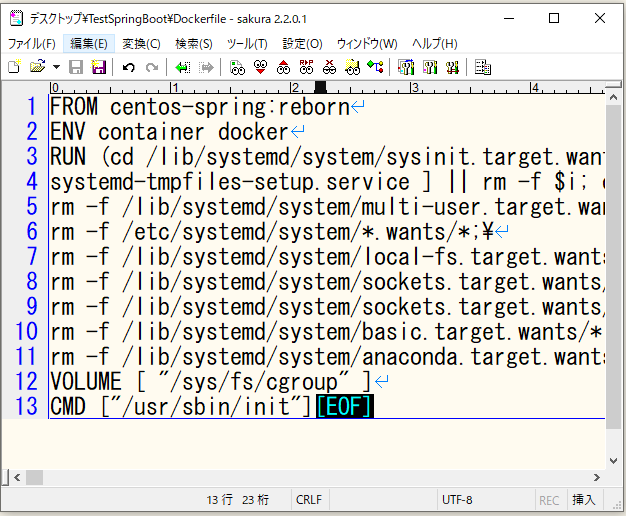Image resolution: width=626 pixels, height=516 pixels.
Task: Click horizontal scrollbar left arrow
Action: point(17,477)
